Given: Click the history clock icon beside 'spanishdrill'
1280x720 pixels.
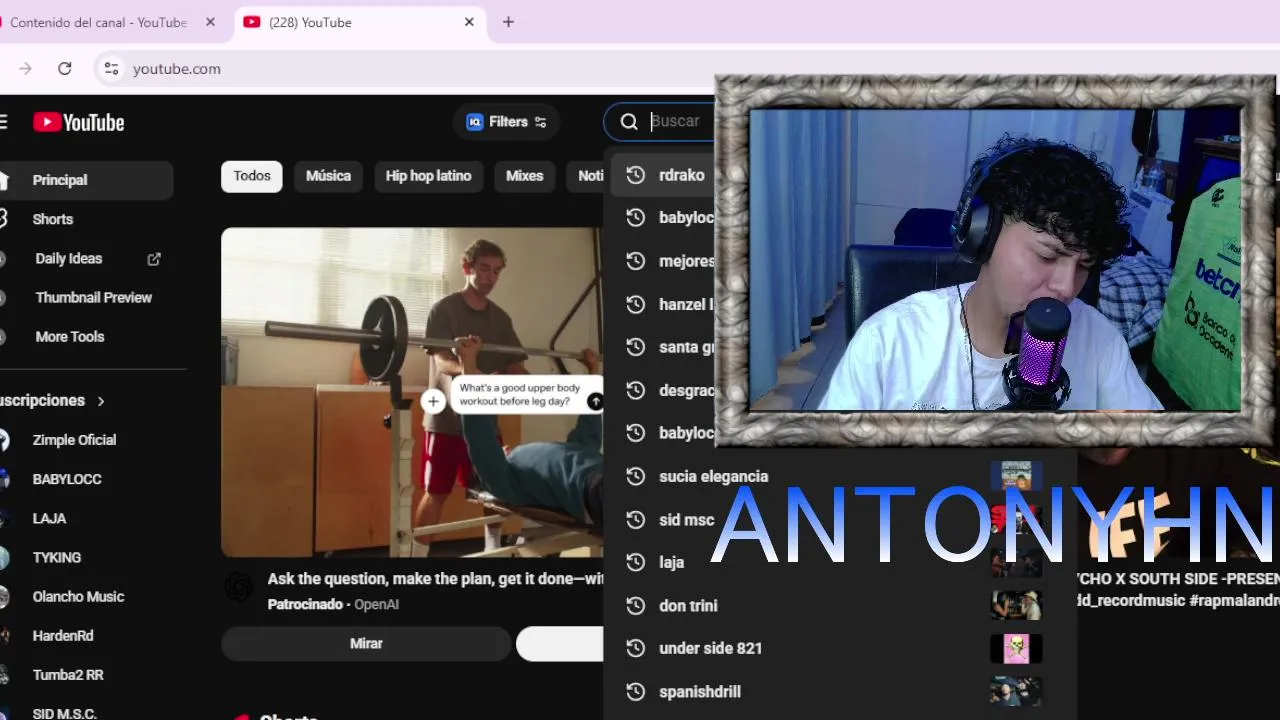Looking at the screenshot, I should [635, 692].
